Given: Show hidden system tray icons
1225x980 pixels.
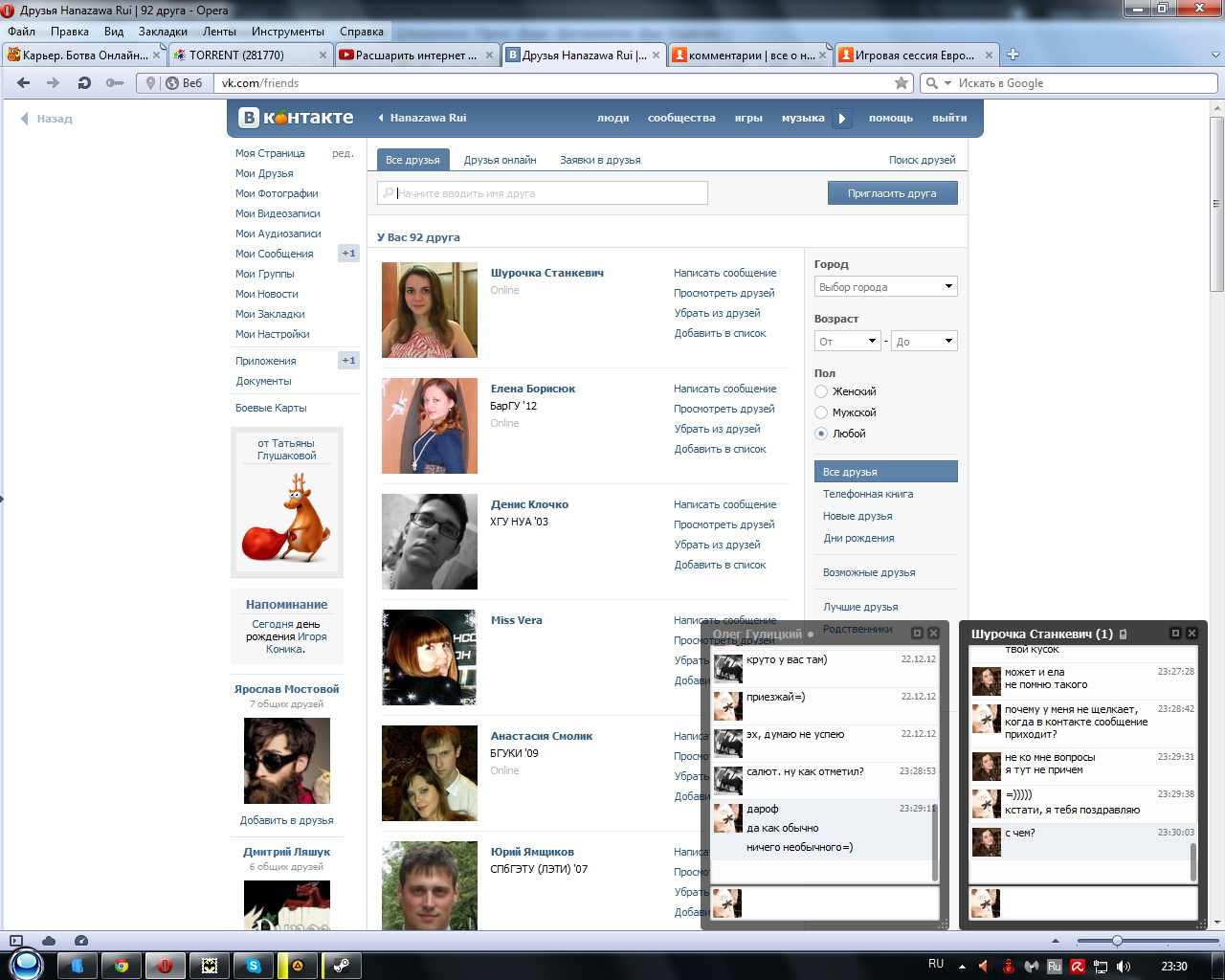Looking at the screenshot, I should pyautogui.click(x=962, y=967).
